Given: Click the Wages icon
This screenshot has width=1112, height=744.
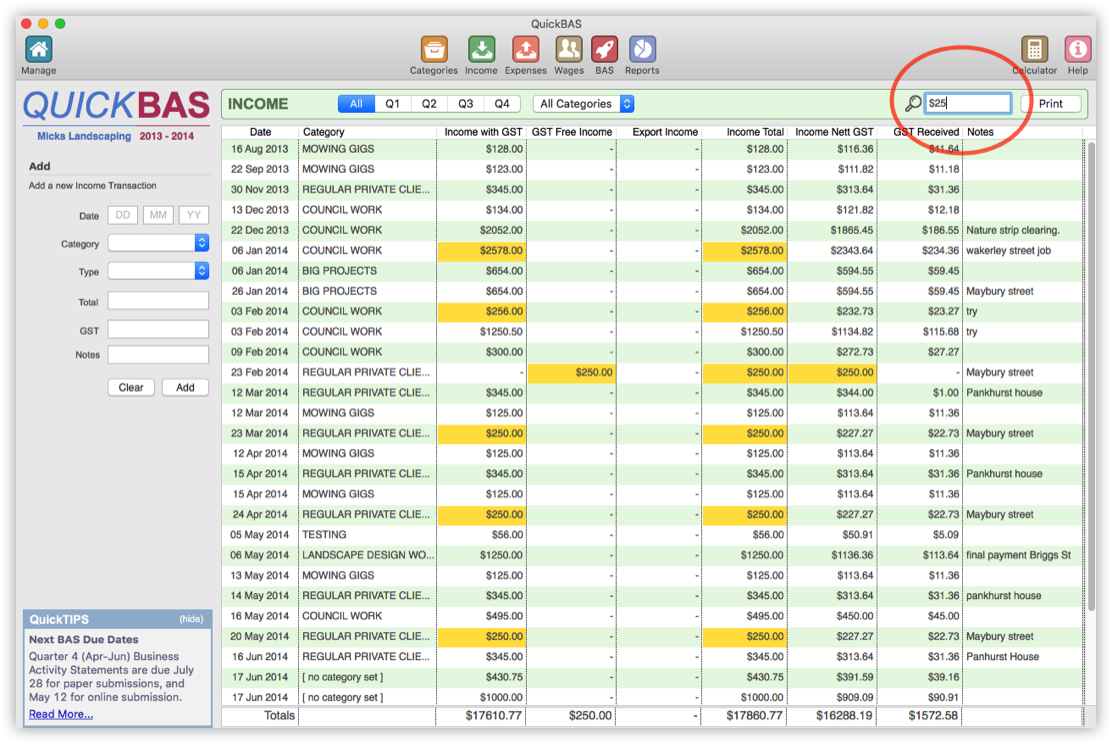Looking at the screenshot, I should tap(568, 48).
